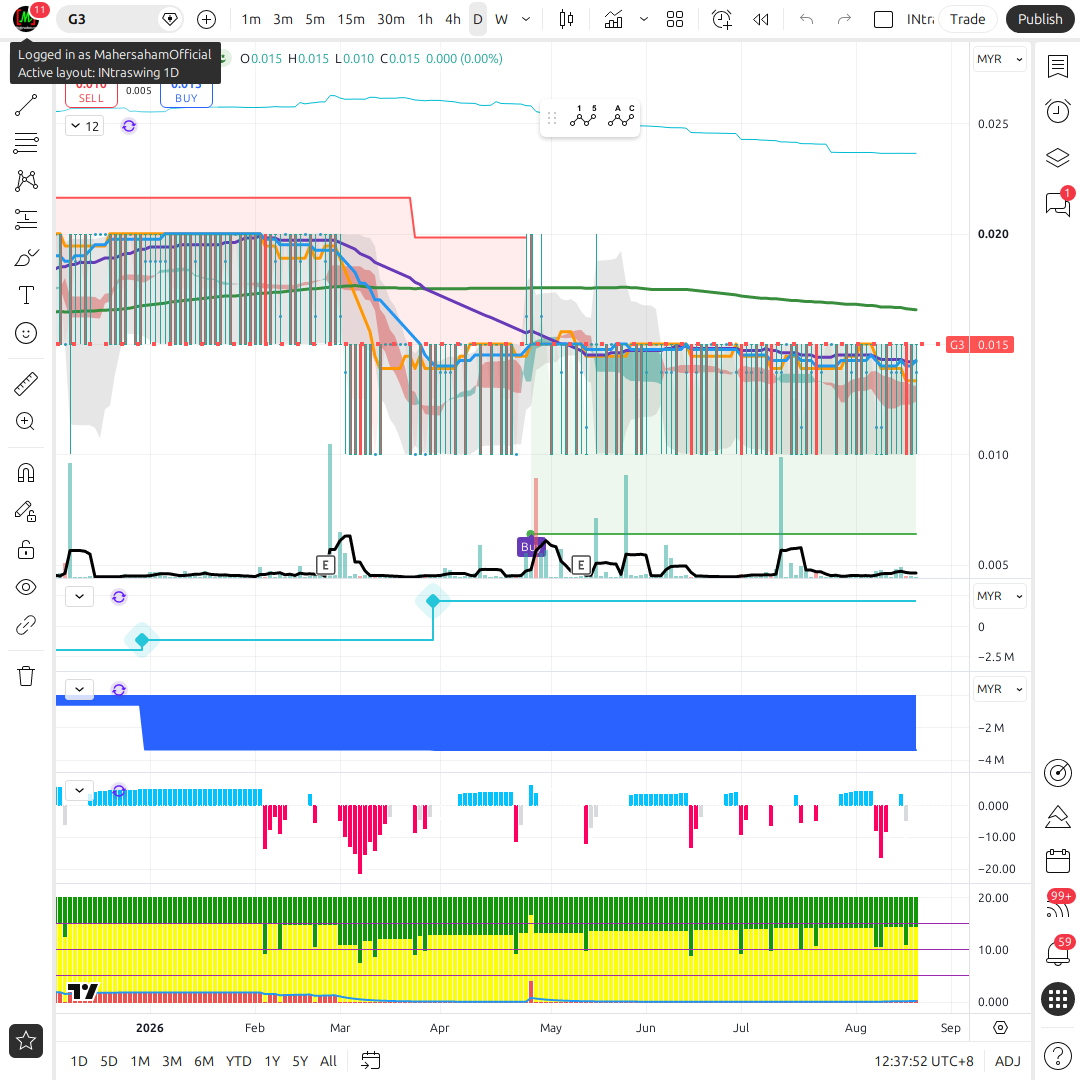1080x1080 pixels.
Task: Start bar replay mode
Action: pos(760,19)
